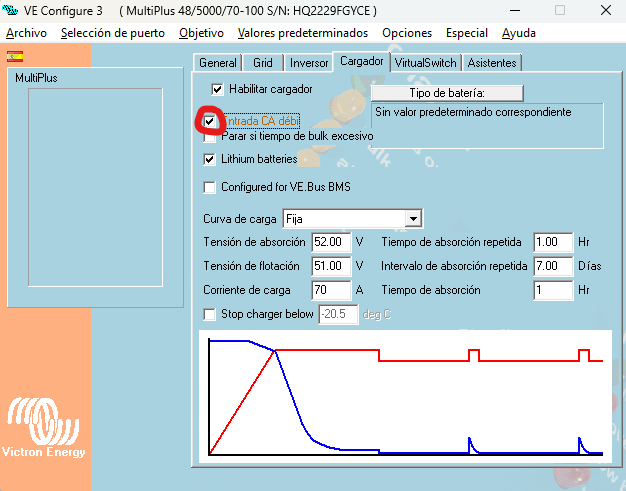This screenshot has height=491, width=626.
Task: Click the Tensión de absorción voltage field
Action: coord(331,242)
